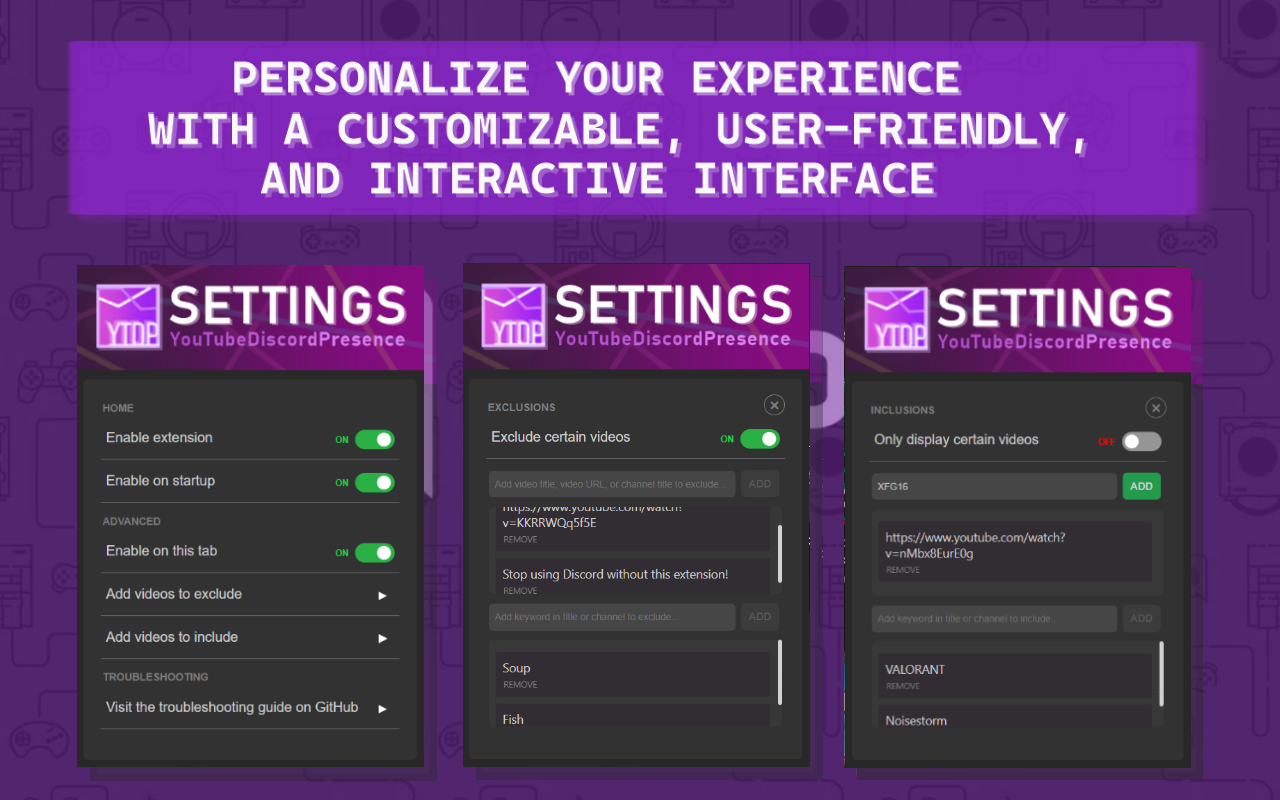Click the 'Stop using Discord without this extension!' text

[615, 574]
